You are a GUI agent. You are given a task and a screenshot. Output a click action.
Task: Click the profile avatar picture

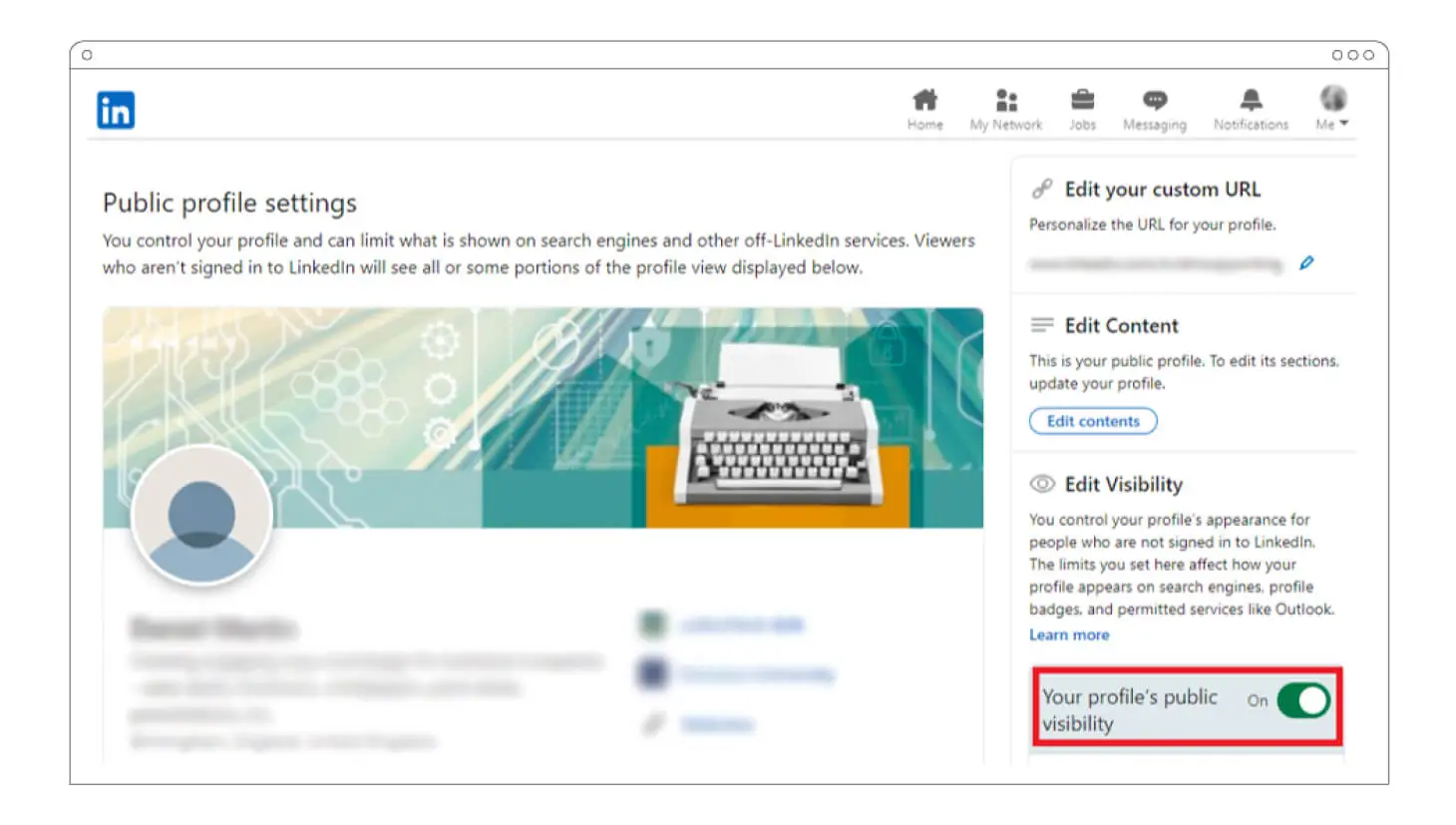tap(201, 515)
